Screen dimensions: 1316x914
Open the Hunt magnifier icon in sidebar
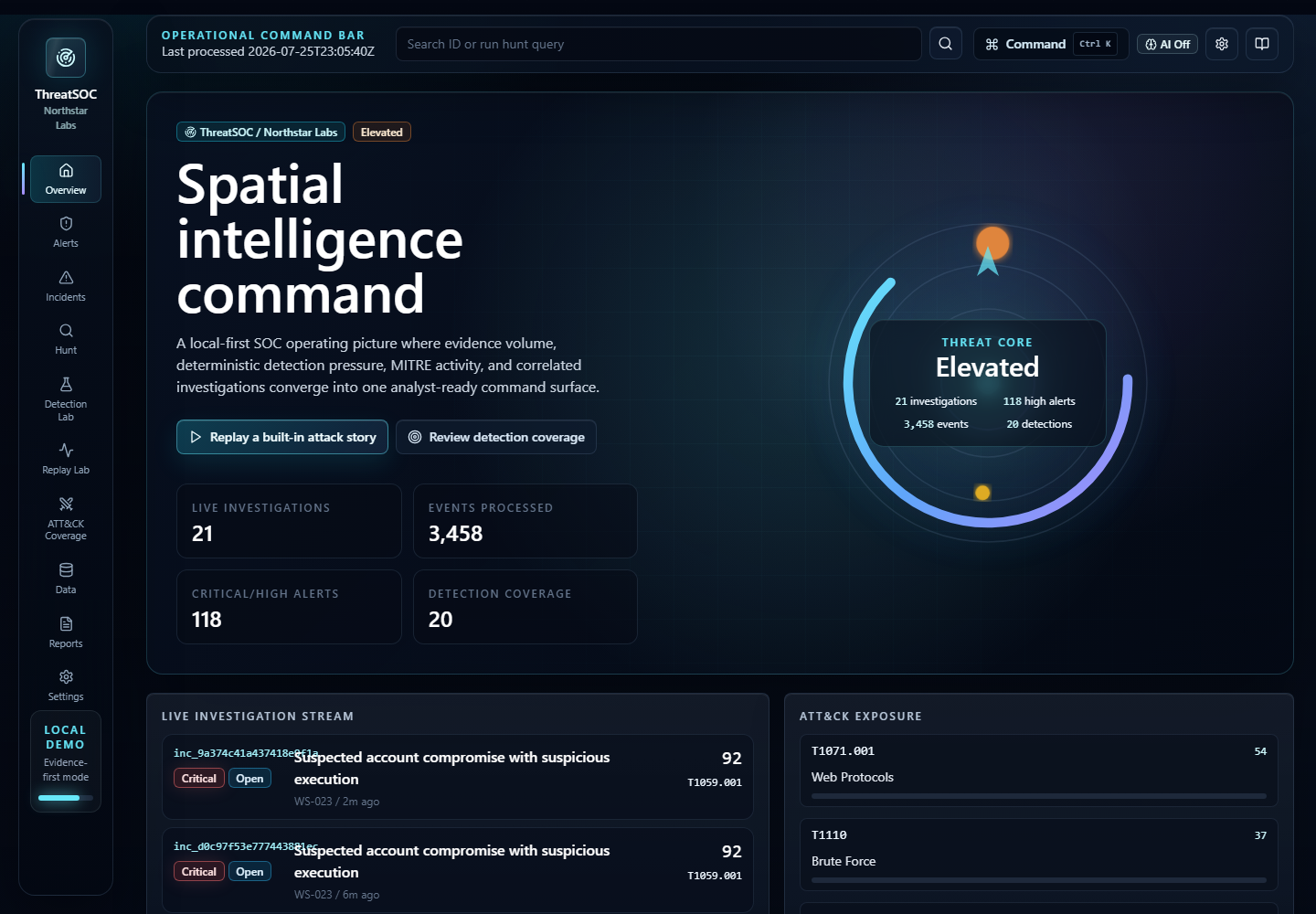(x=66, y=331)
